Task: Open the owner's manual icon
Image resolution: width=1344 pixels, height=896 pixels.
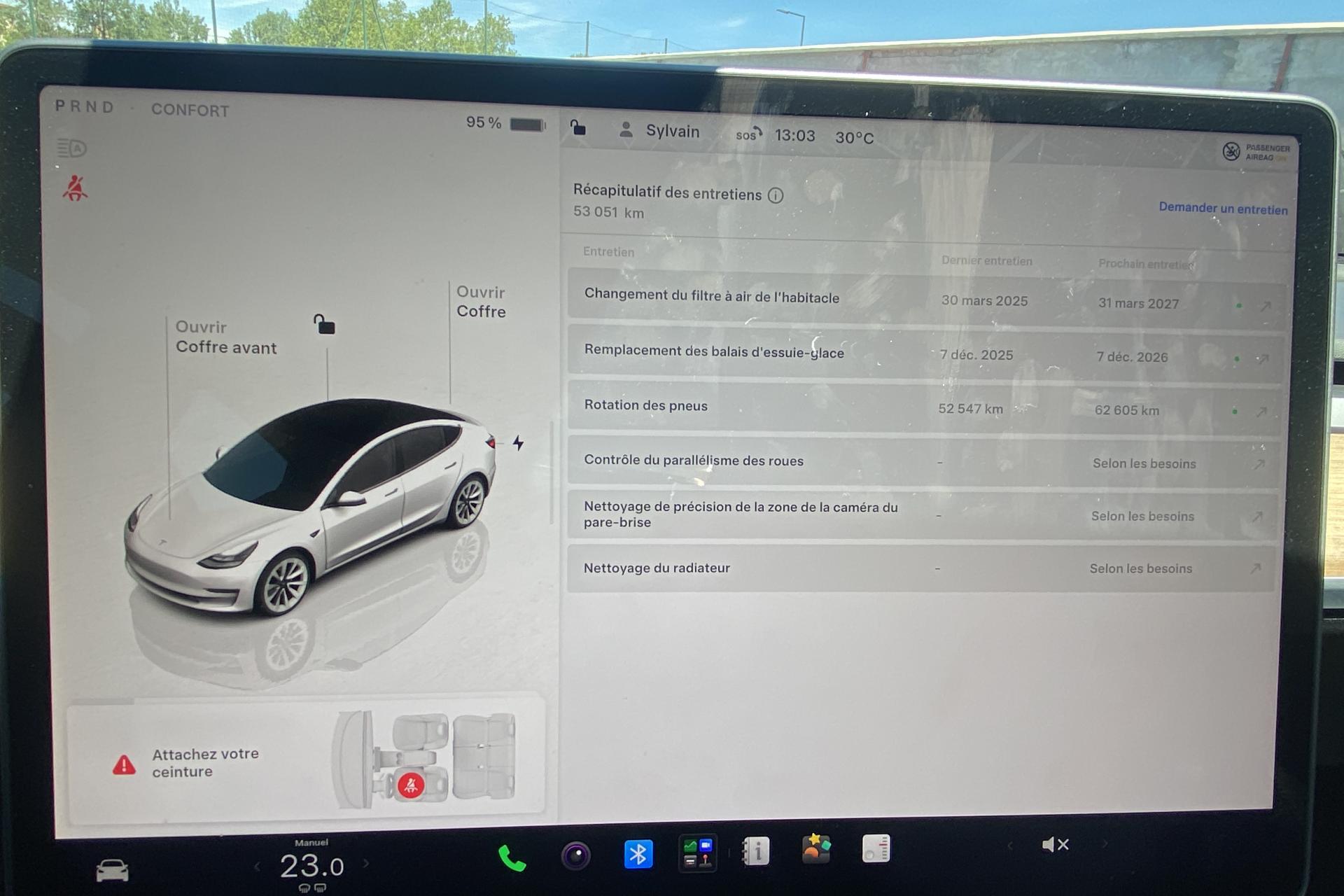Action: pyautogui.click(x=756, y=851)
